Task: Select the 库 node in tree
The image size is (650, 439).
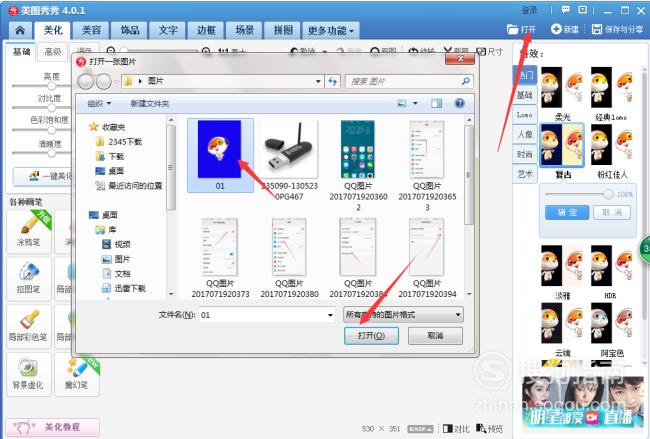Action: coord(106,230)
